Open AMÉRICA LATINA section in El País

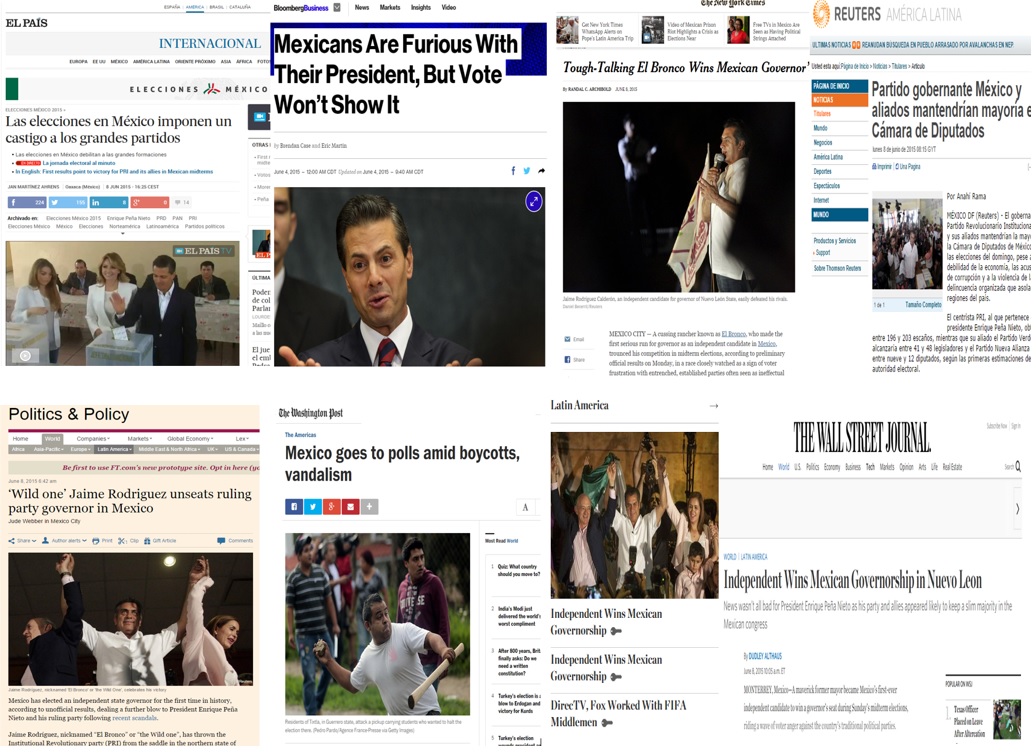tap(151, 61)
